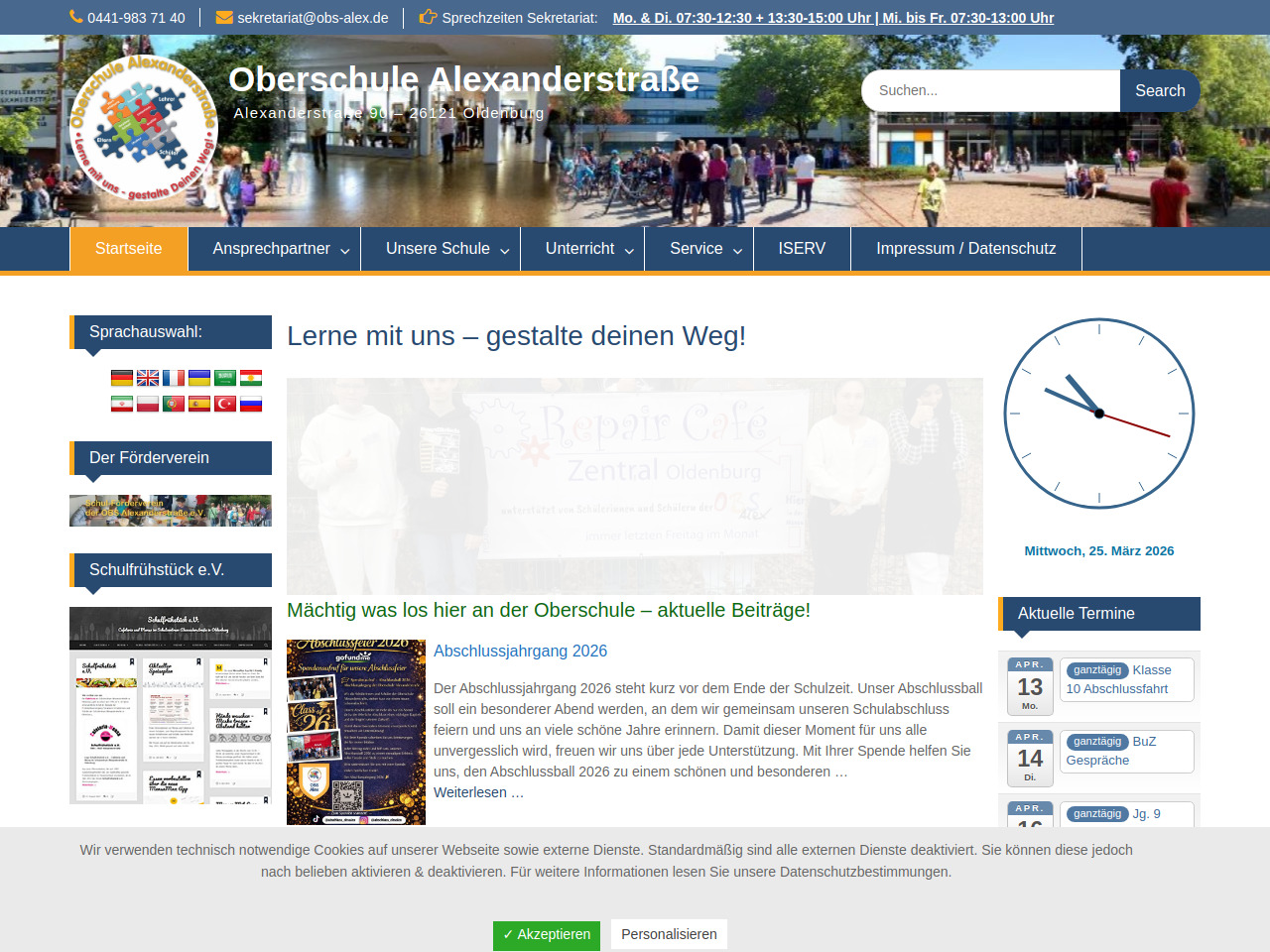Open the Abschlussjahrgang 2026 article link
Image resolution: width=1270 pixels, height=952 pixels.
[x=520, y=651]
